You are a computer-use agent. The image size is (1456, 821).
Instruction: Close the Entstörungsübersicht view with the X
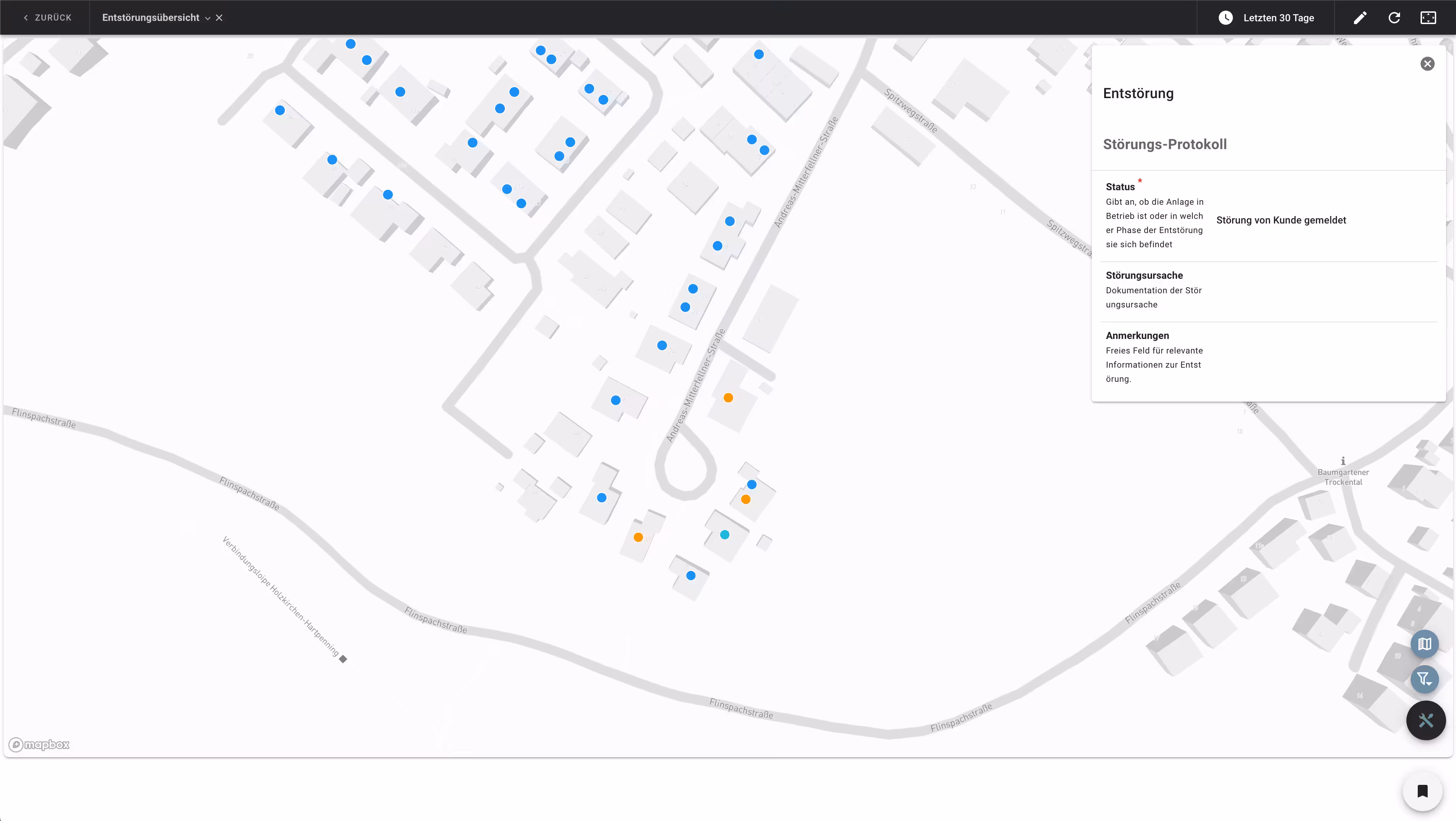point(219,18)
